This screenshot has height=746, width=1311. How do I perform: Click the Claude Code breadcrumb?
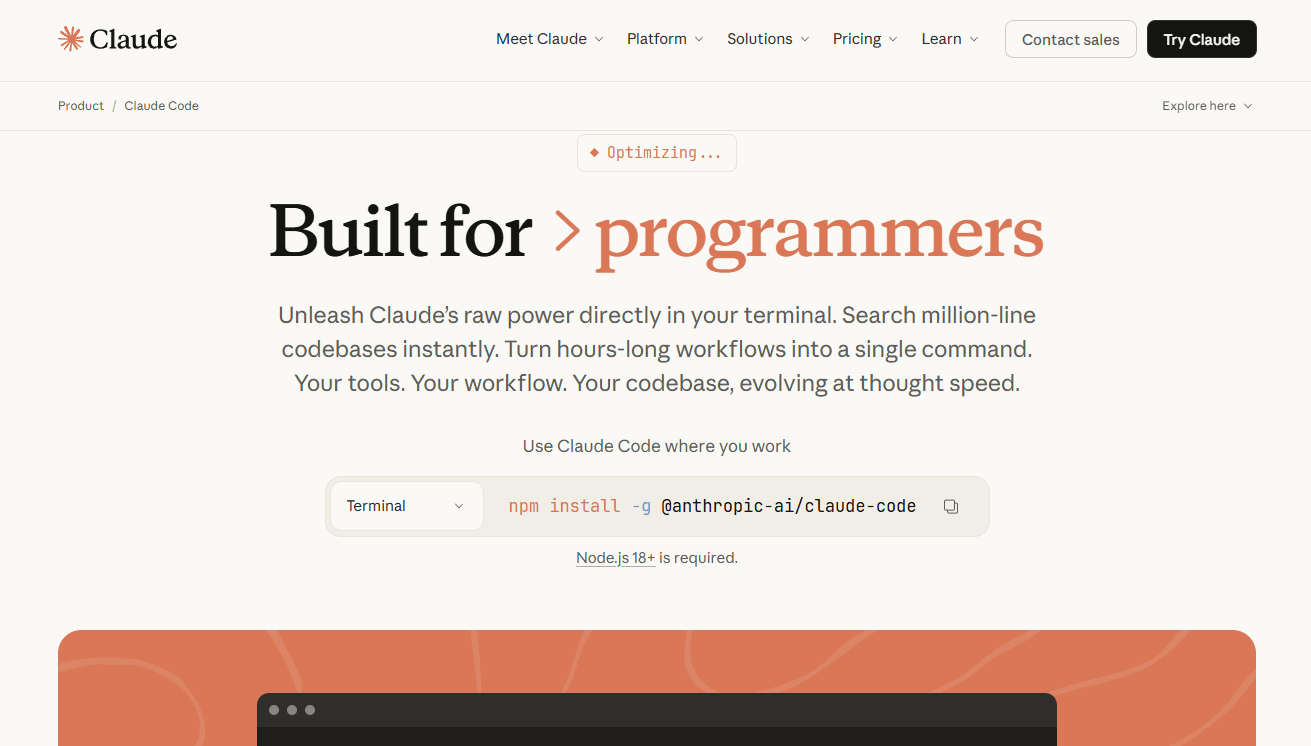161,106
